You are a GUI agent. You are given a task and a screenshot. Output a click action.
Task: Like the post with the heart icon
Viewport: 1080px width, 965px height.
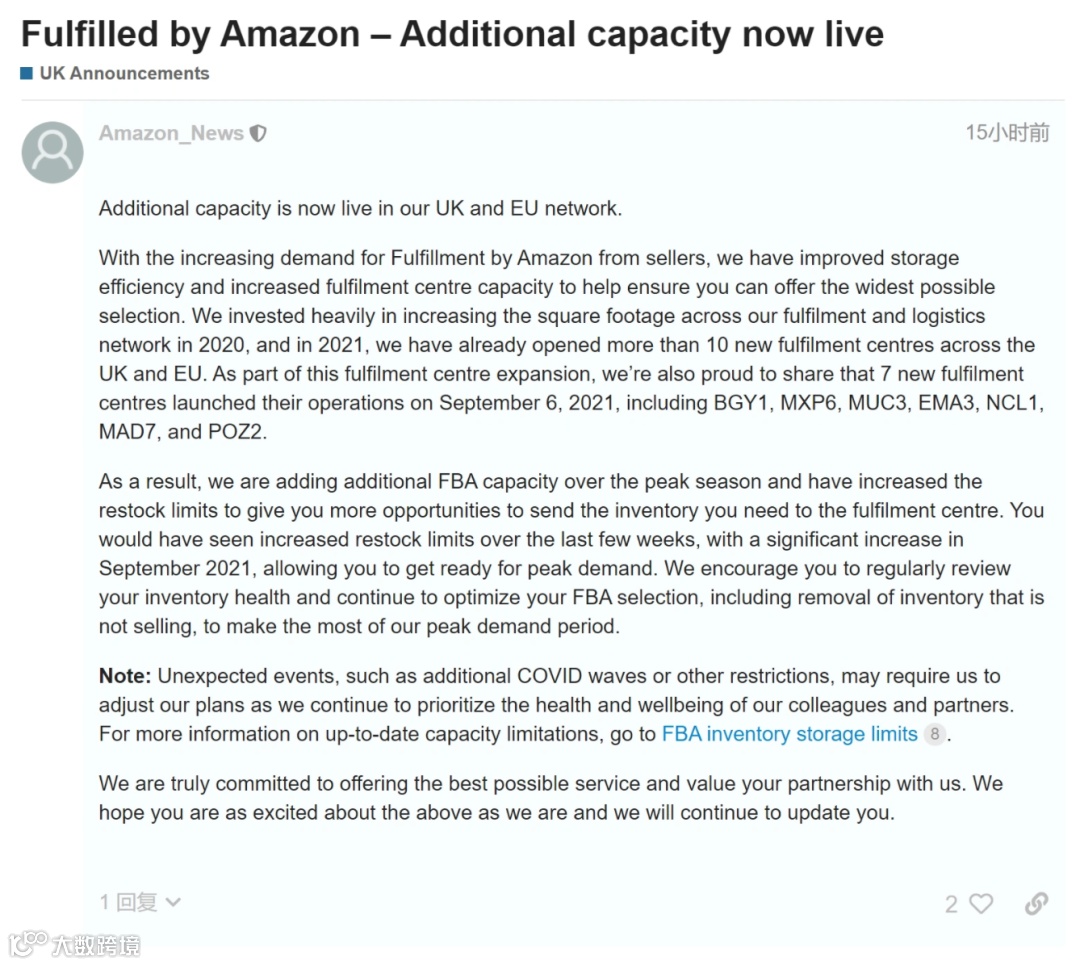tap(982, 904)
